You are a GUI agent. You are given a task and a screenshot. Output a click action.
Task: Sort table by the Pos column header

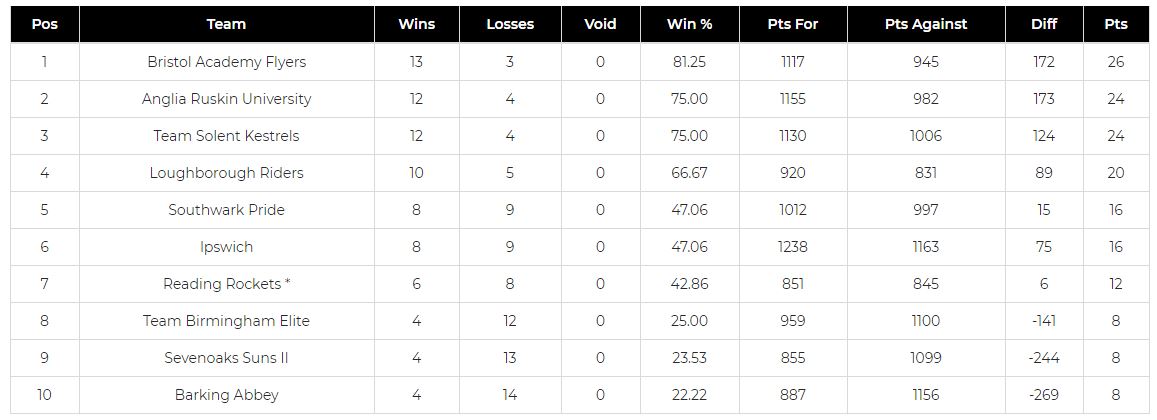[44, 24]
